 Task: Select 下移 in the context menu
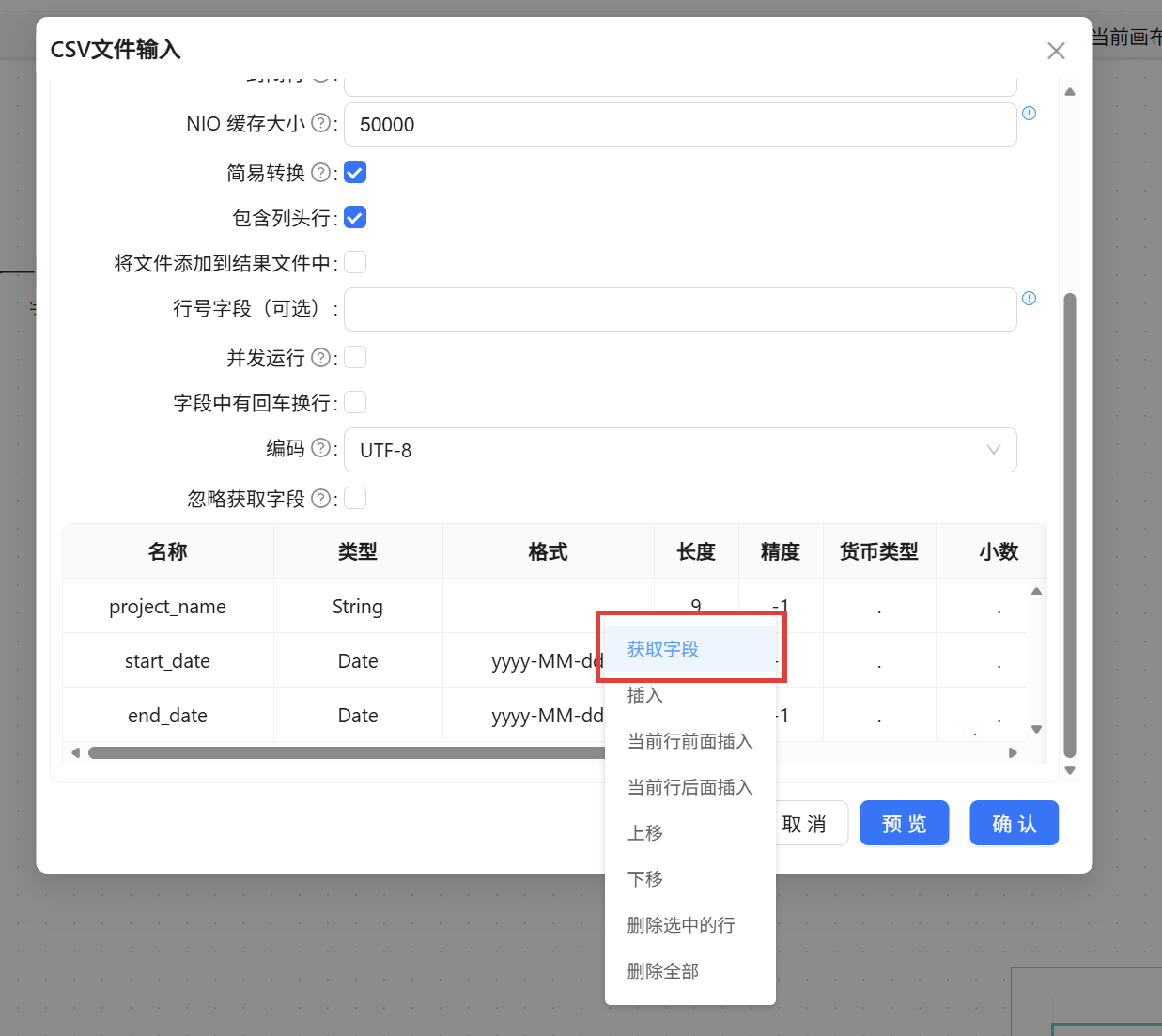689,879
